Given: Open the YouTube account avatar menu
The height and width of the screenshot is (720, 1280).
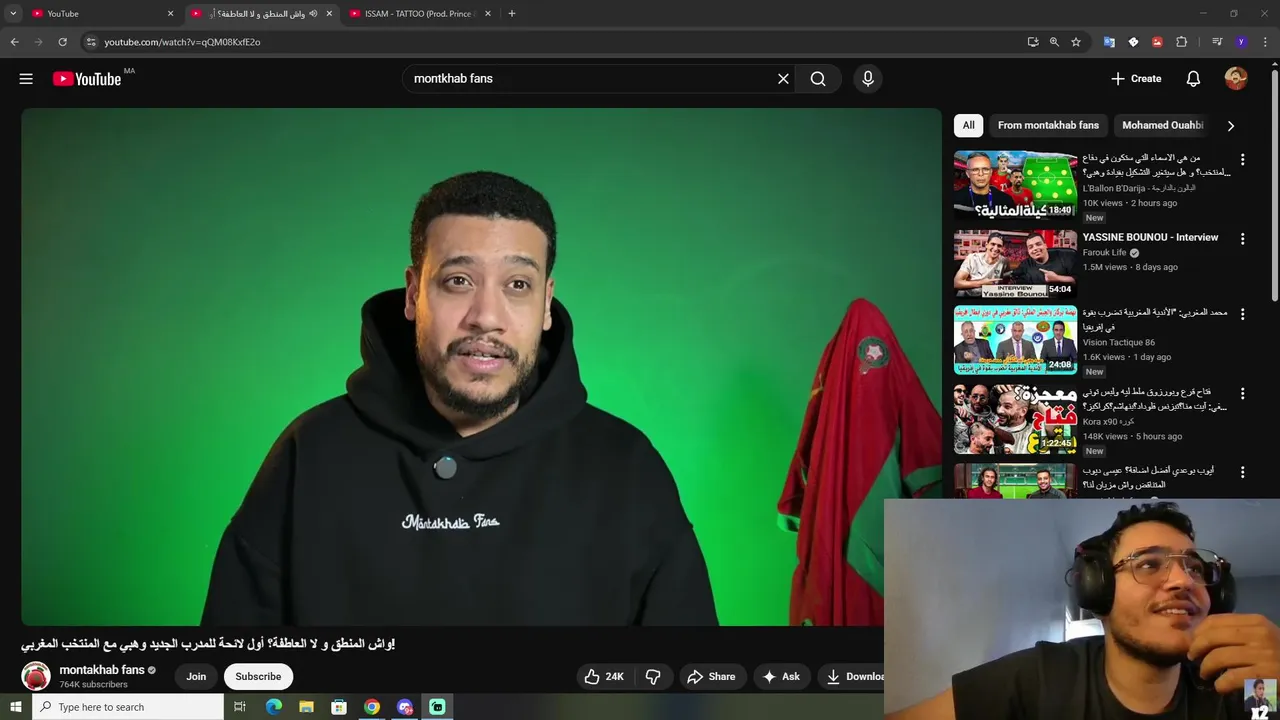Looking at the screenshot, I should pyautogui.click(x=1236, y=78).
